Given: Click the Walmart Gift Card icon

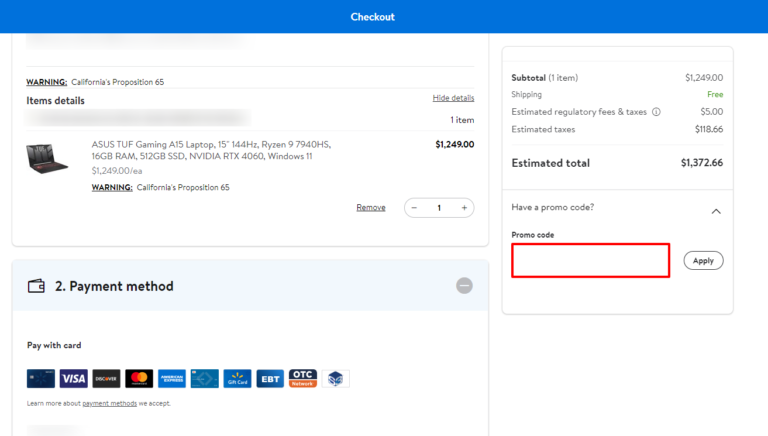Looking at the screenshot, I should (238, 379).
